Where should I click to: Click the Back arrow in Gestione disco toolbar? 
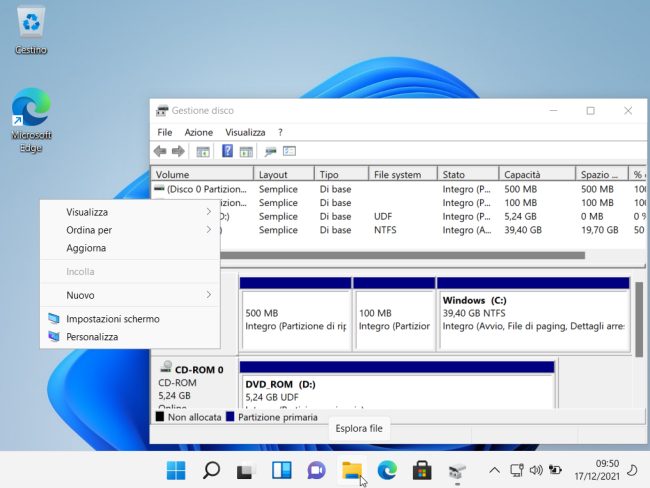(160, 151)
